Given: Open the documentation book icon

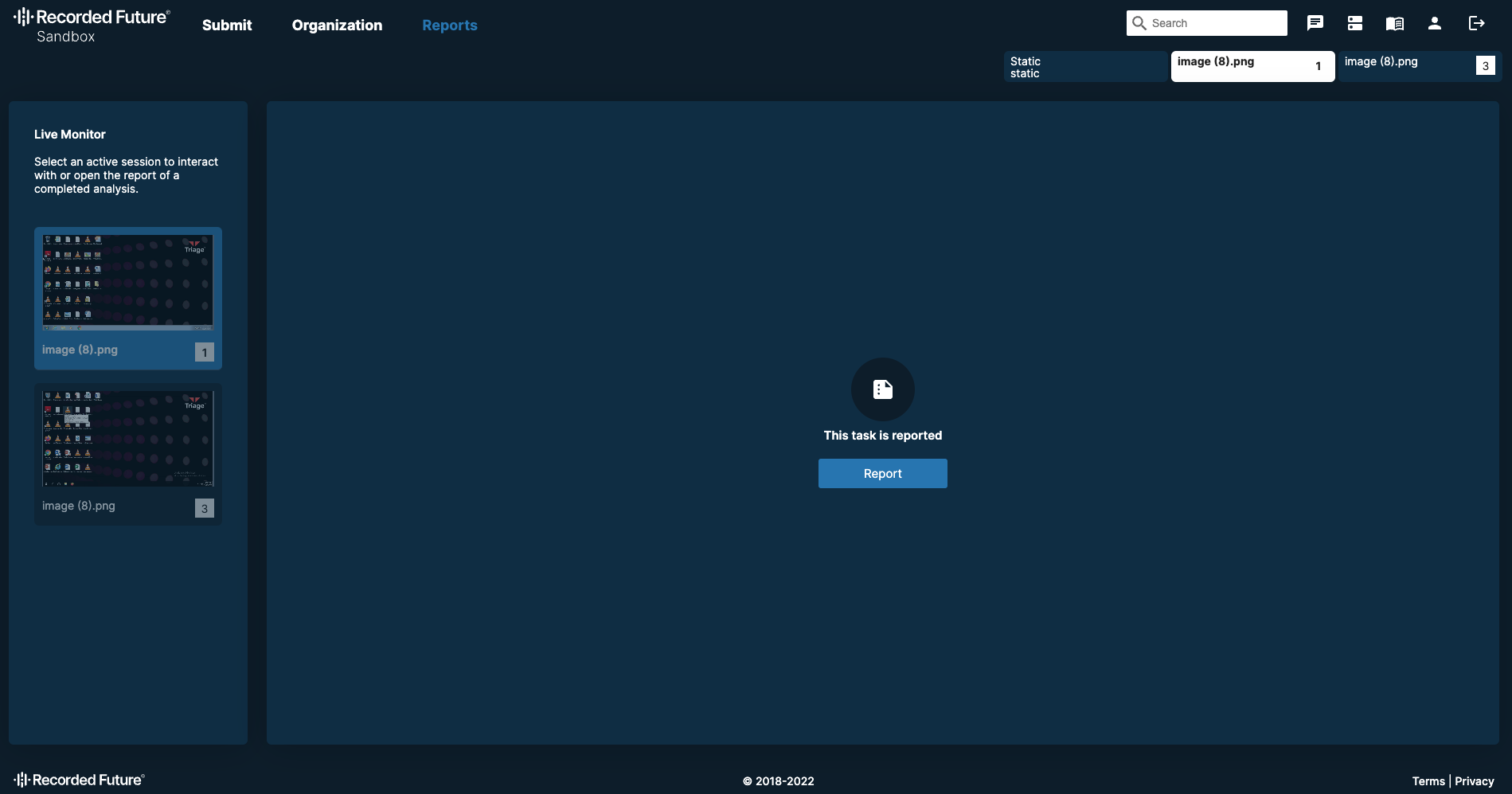Looking at the screenshot, I should point(1394,23).
